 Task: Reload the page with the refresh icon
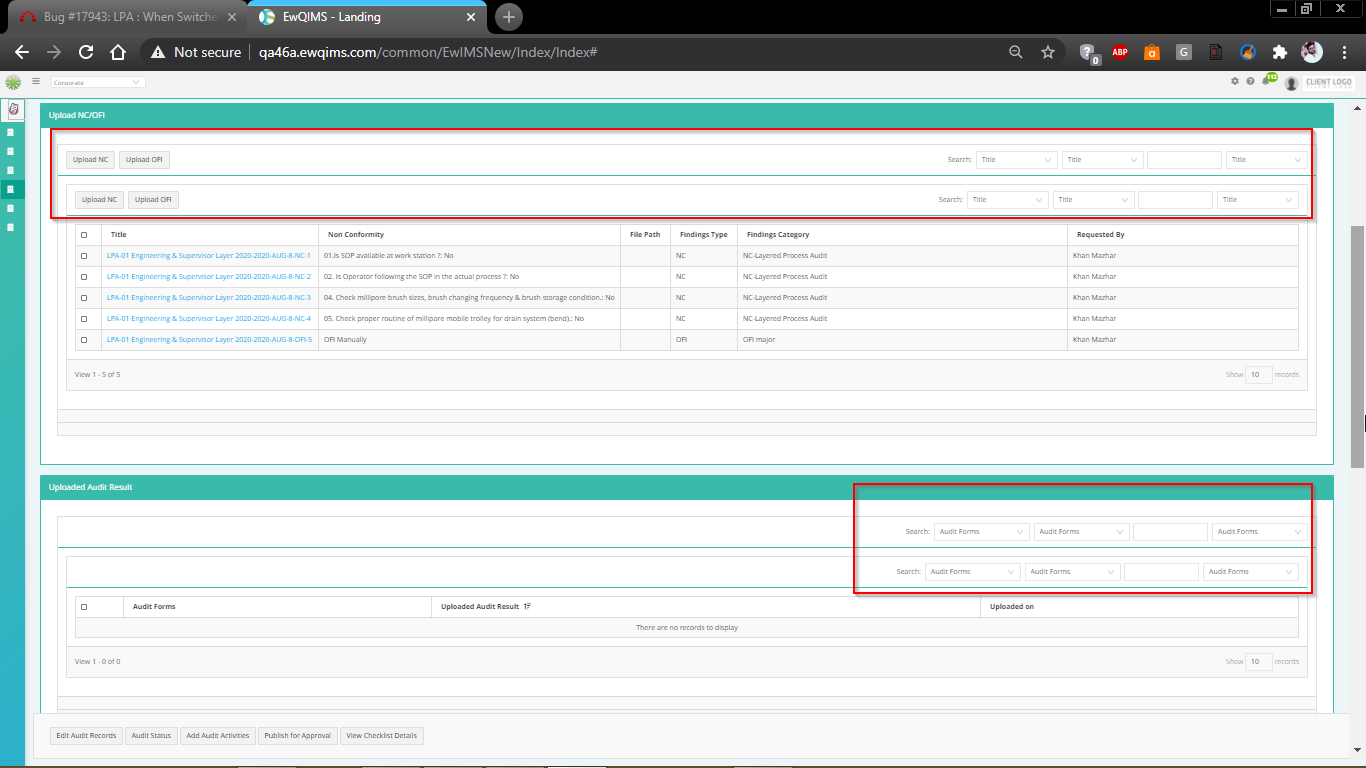pyautogui.click(x=86, y=52)
